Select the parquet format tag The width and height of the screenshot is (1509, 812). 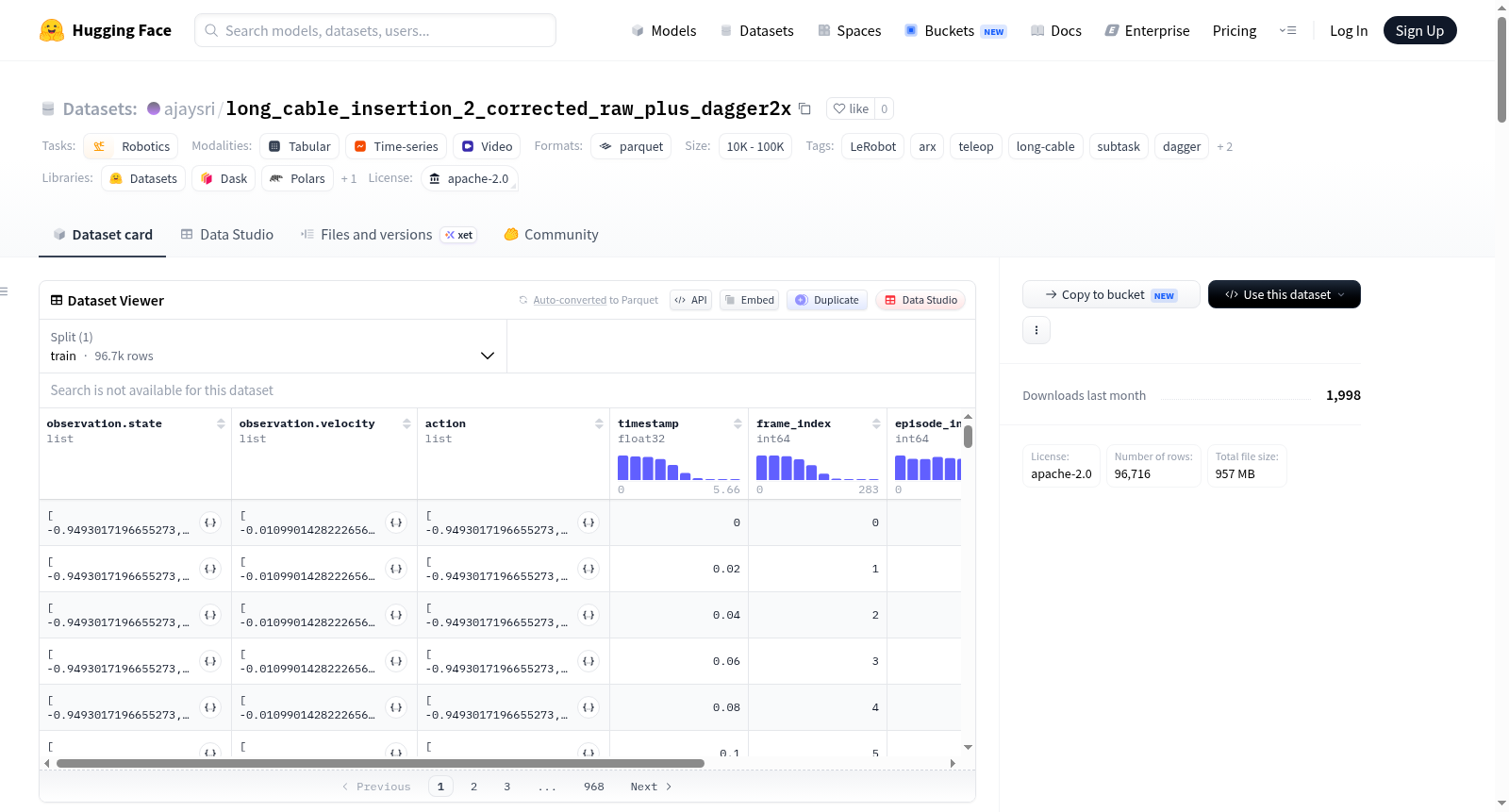[x=630, y=146]
